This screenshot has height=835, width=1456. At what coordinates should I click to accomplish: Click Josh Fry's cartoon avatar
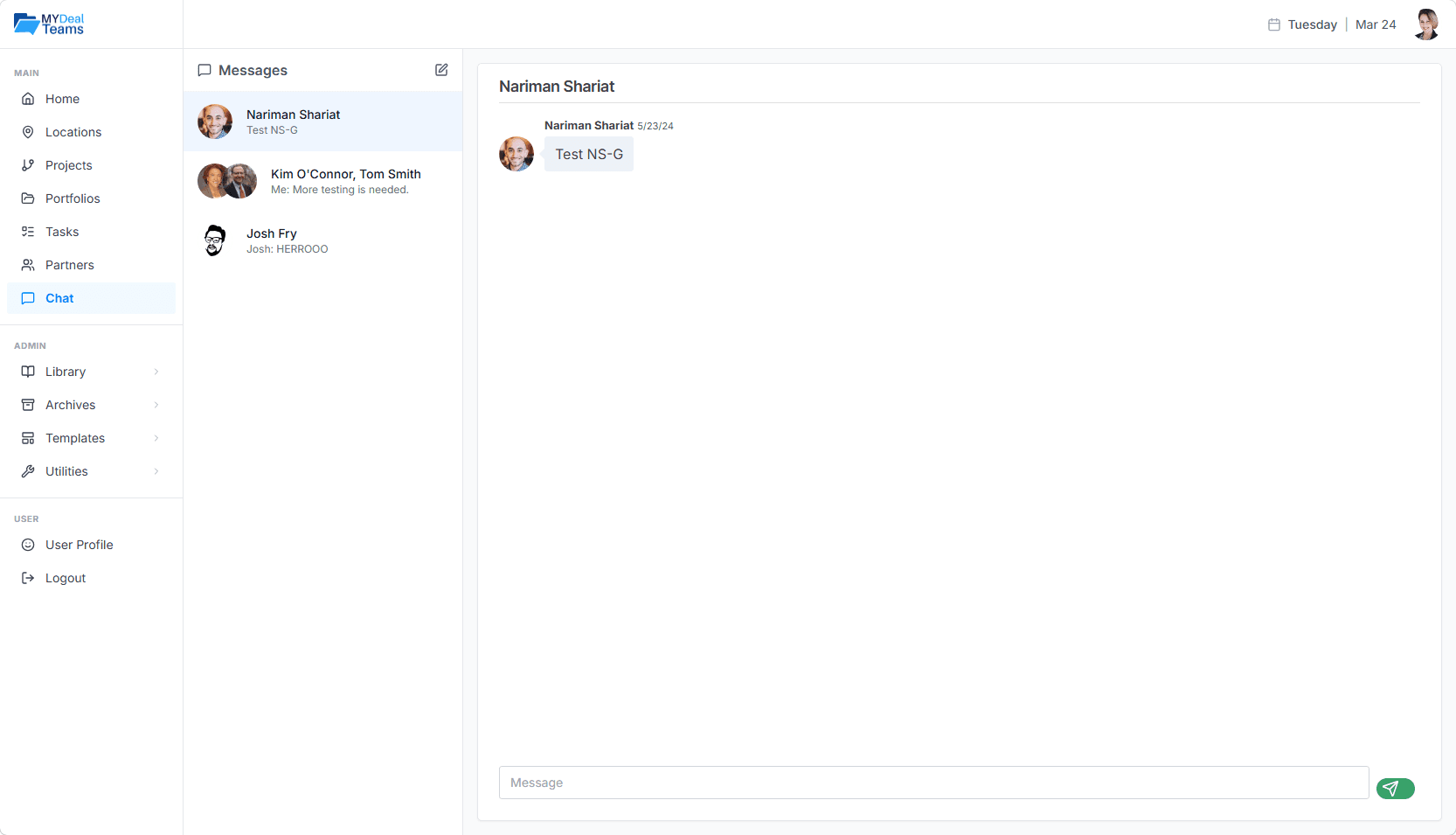pyautogui.click(x=215, y=240)
